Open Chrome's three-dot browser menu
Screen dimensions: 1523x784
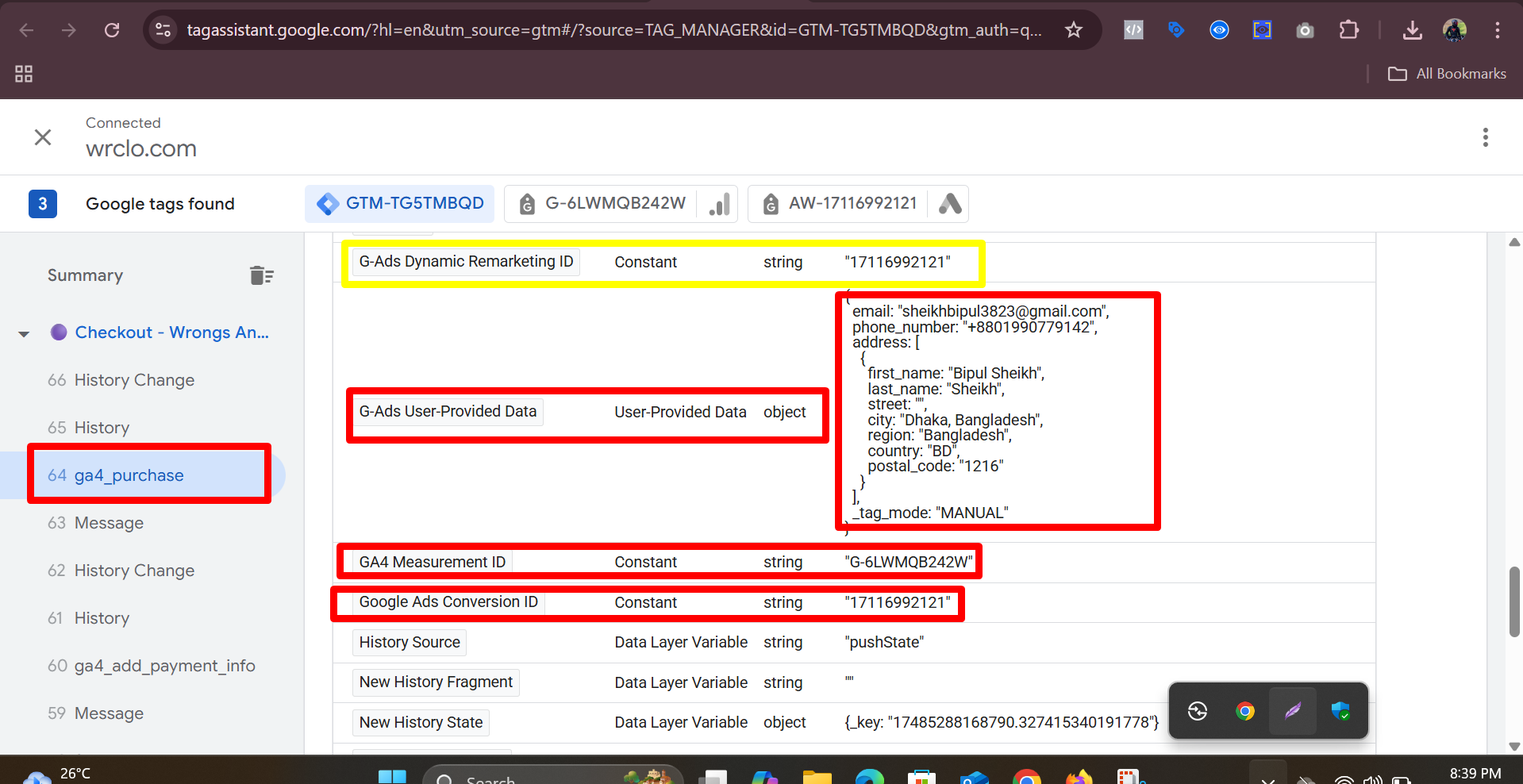[x=1498, y=30]
